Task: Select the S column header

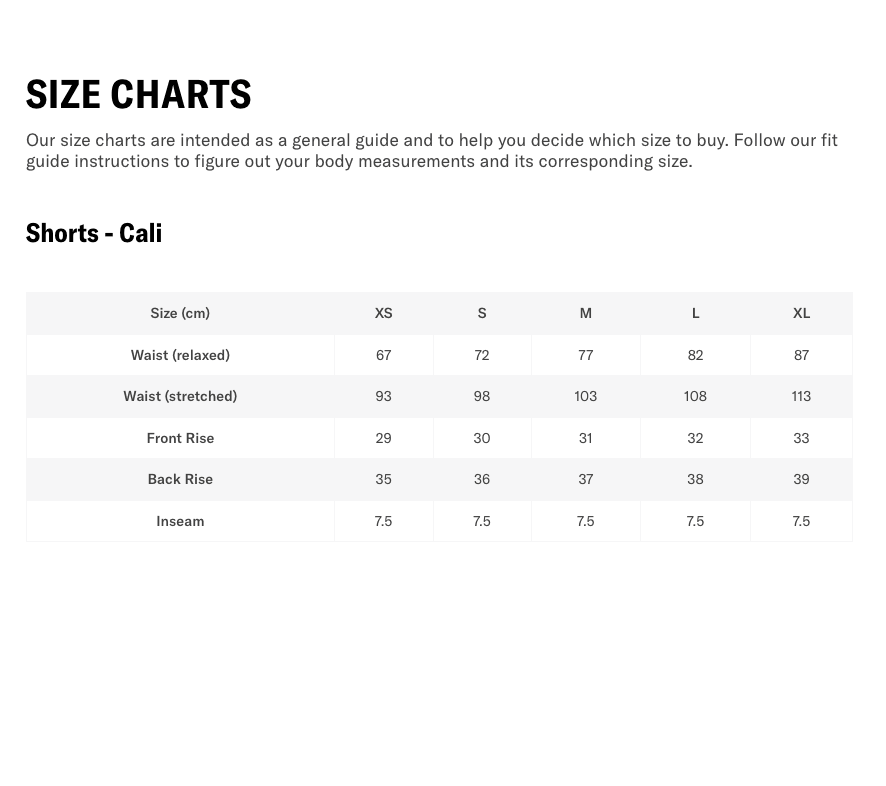Action: point(482,313)
